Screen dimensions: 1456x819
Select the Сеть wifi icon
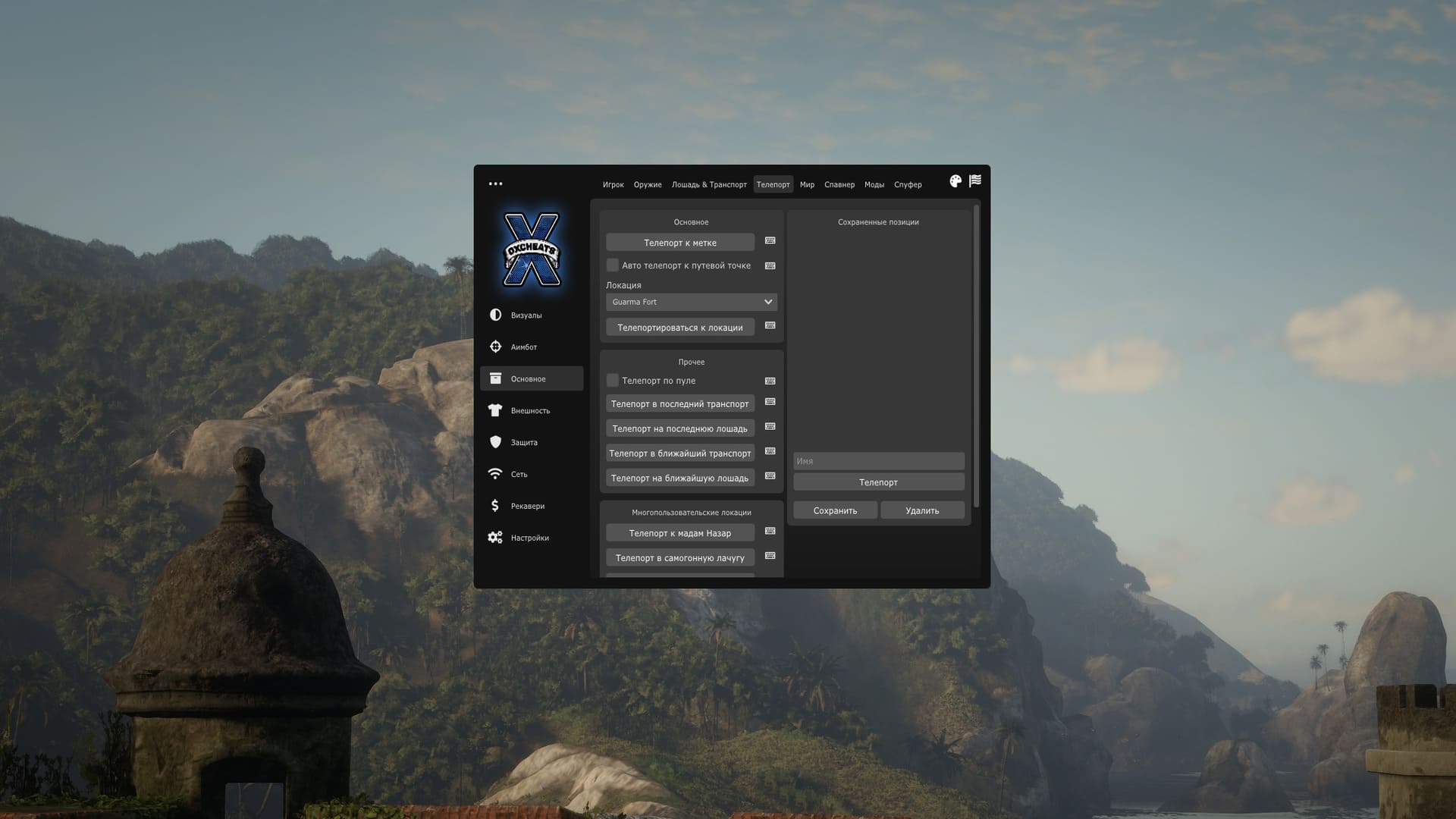point(495,474)
